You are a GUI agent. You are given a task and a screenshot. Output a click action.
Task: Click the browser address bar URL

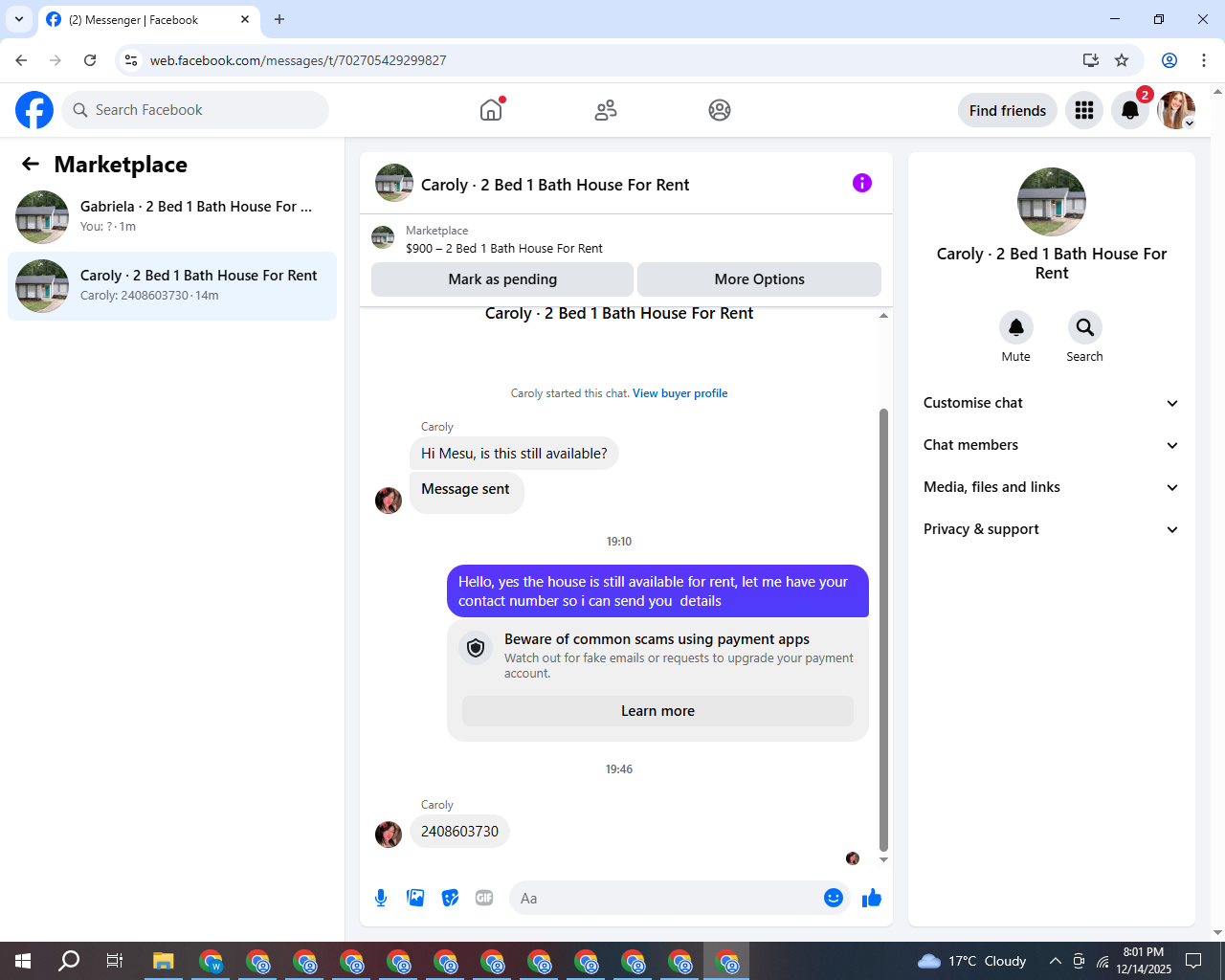pos(299,60)
